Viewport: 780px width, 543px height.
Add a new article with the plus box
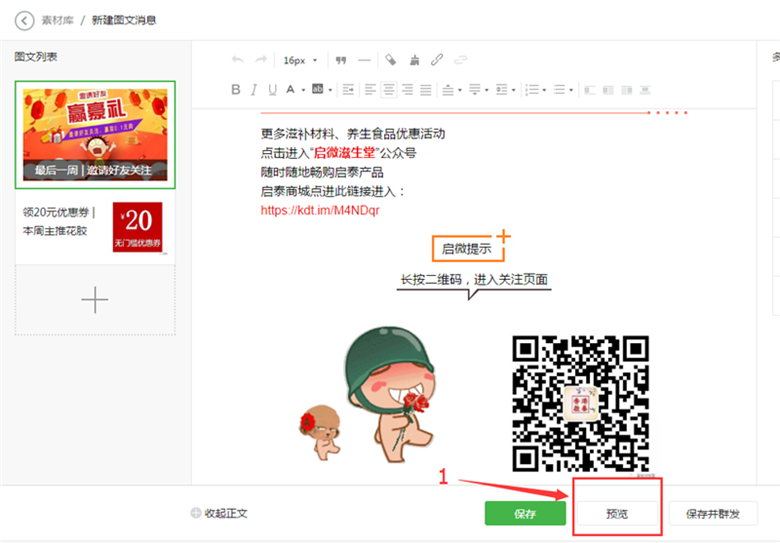95,300
